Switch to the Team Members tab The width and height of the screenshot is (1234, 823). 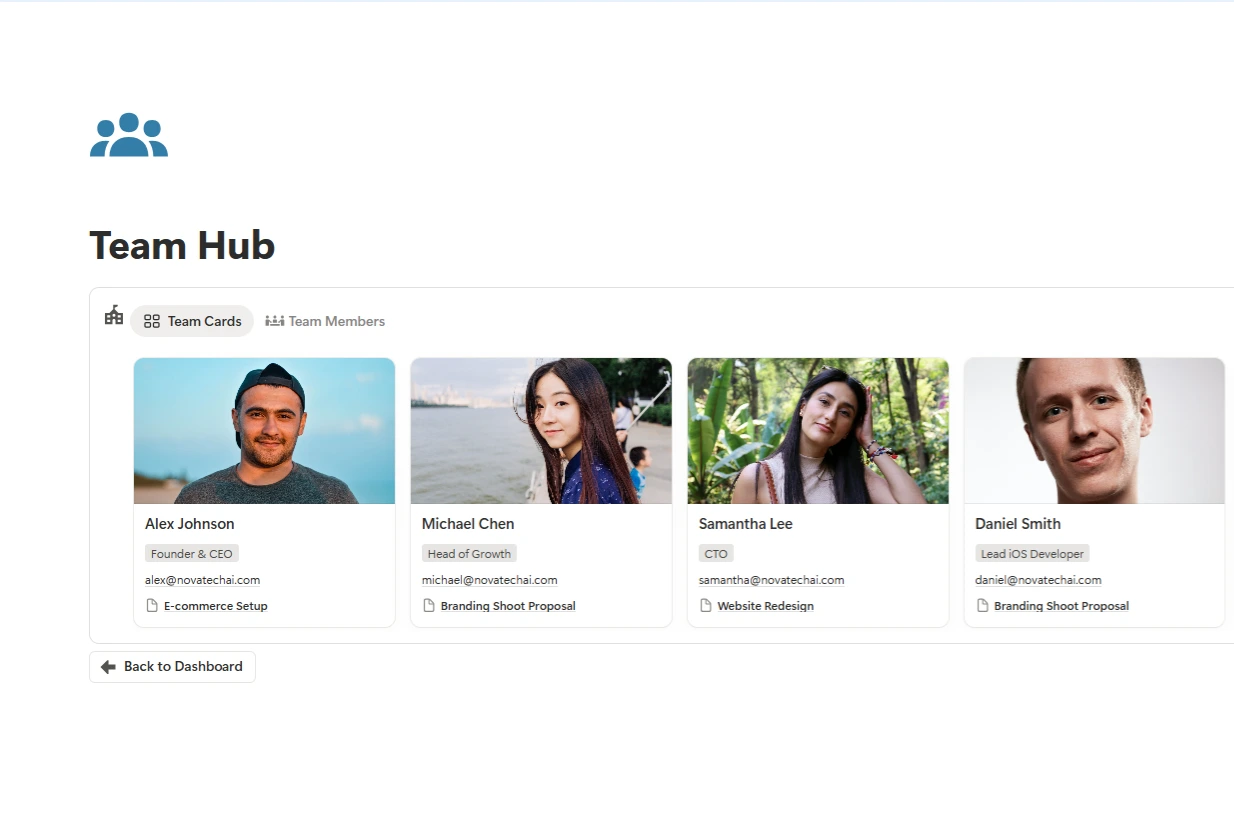325,321
